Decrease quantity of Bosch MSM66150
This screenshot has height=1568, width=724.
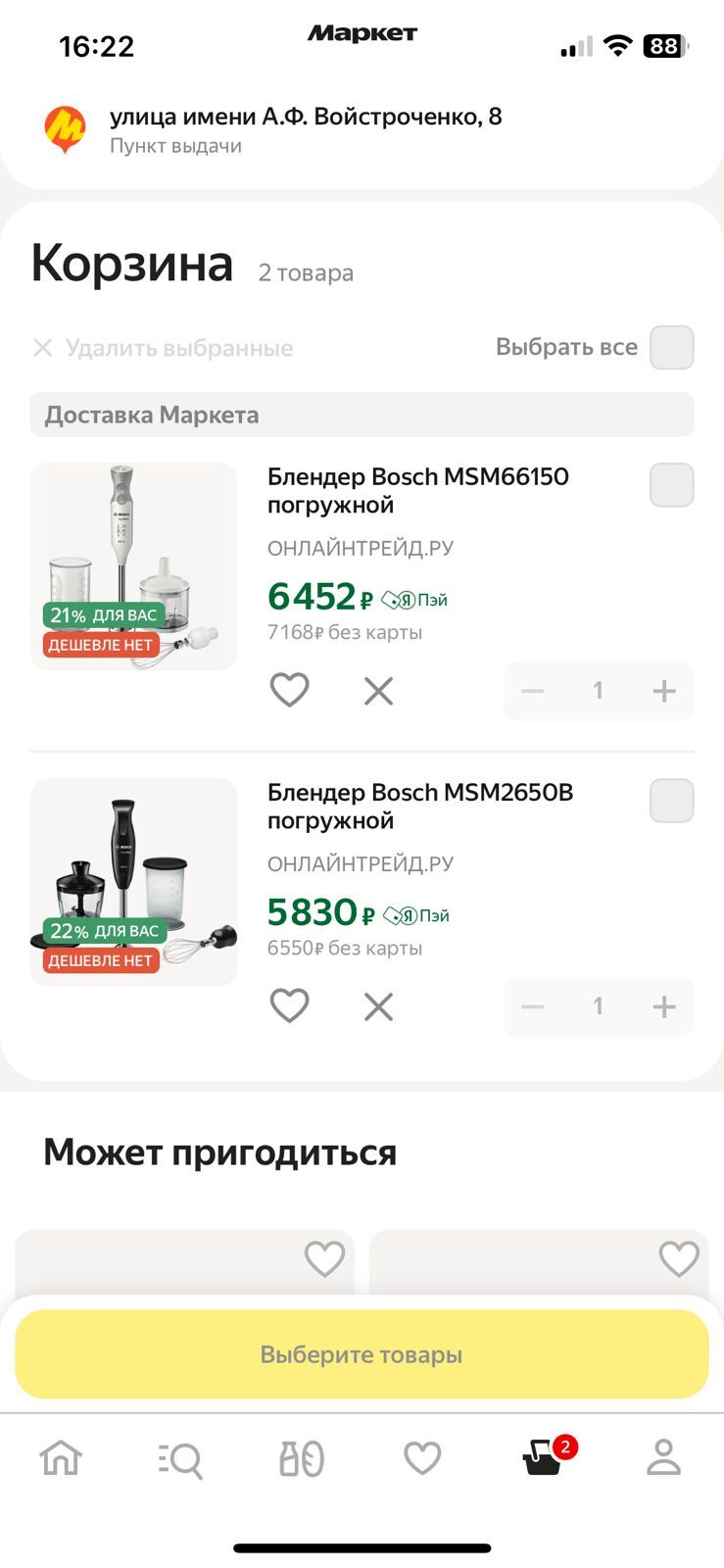[x=533, y=691]
